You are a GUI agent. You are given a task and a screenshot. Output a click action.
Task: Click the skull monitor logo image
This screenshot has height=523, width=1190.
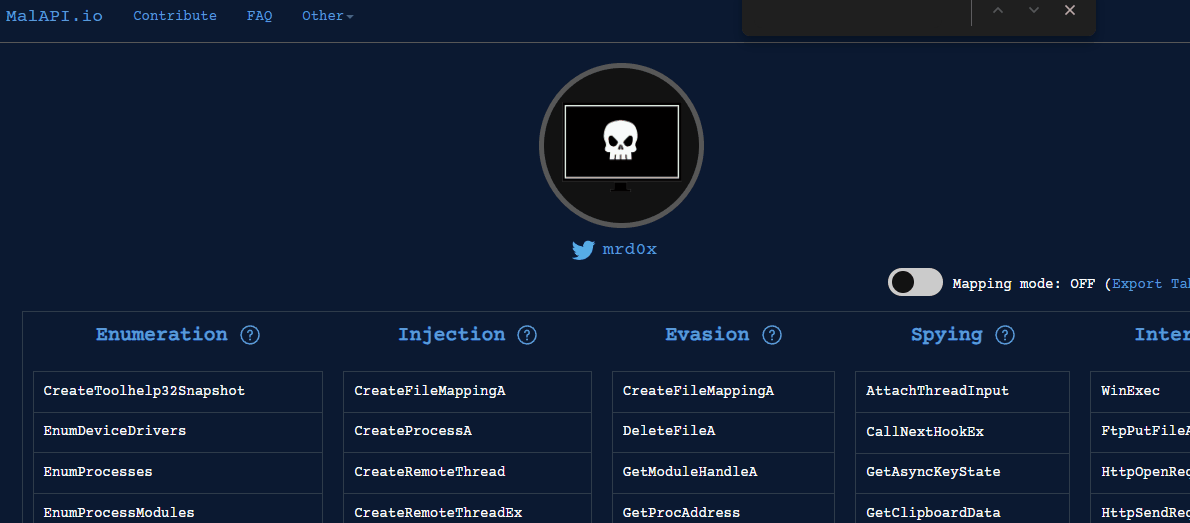pyautogui.click(x=621, y=145)
